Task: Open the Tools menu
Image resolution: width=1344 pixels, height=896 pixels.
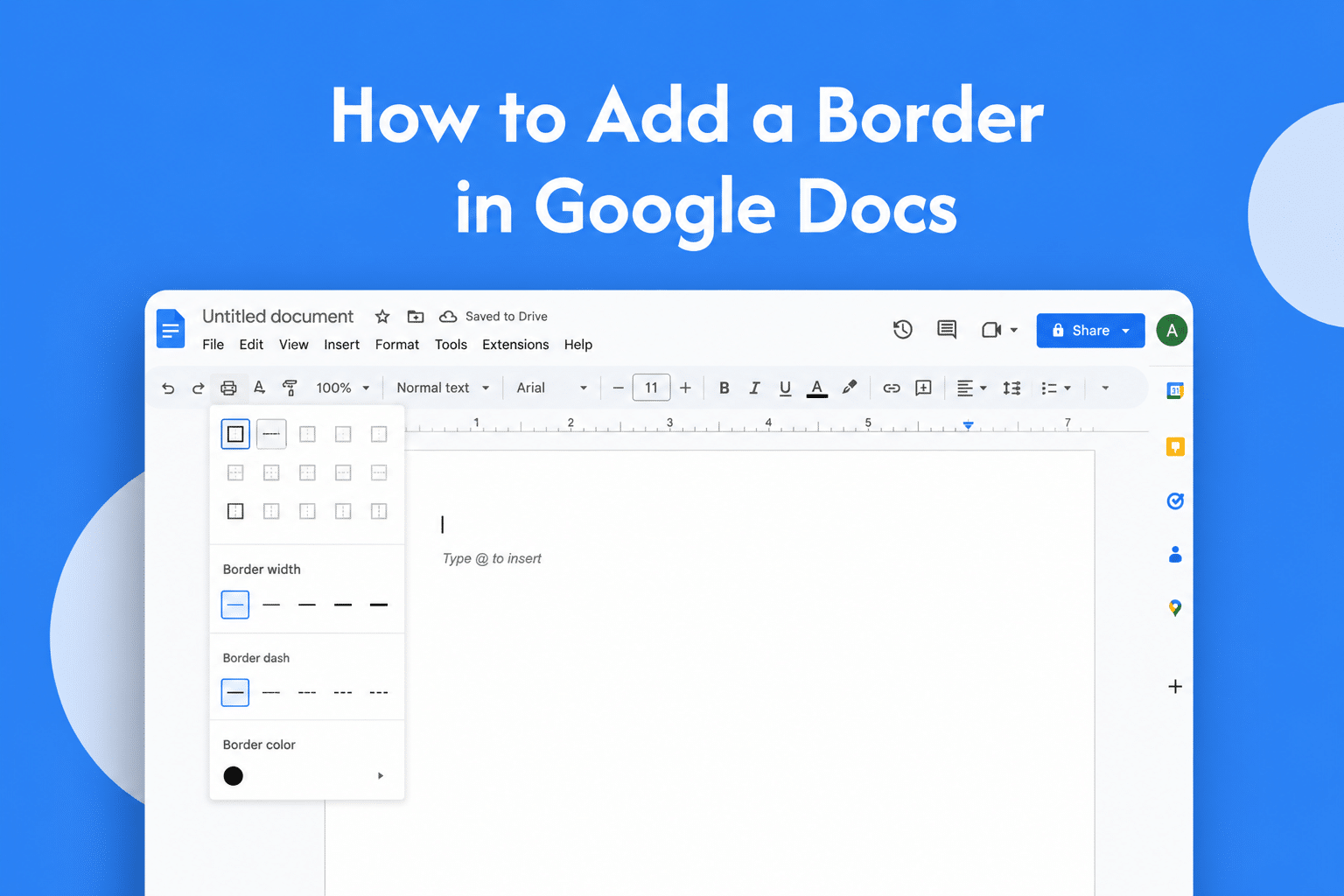Action: coord(451,345)
